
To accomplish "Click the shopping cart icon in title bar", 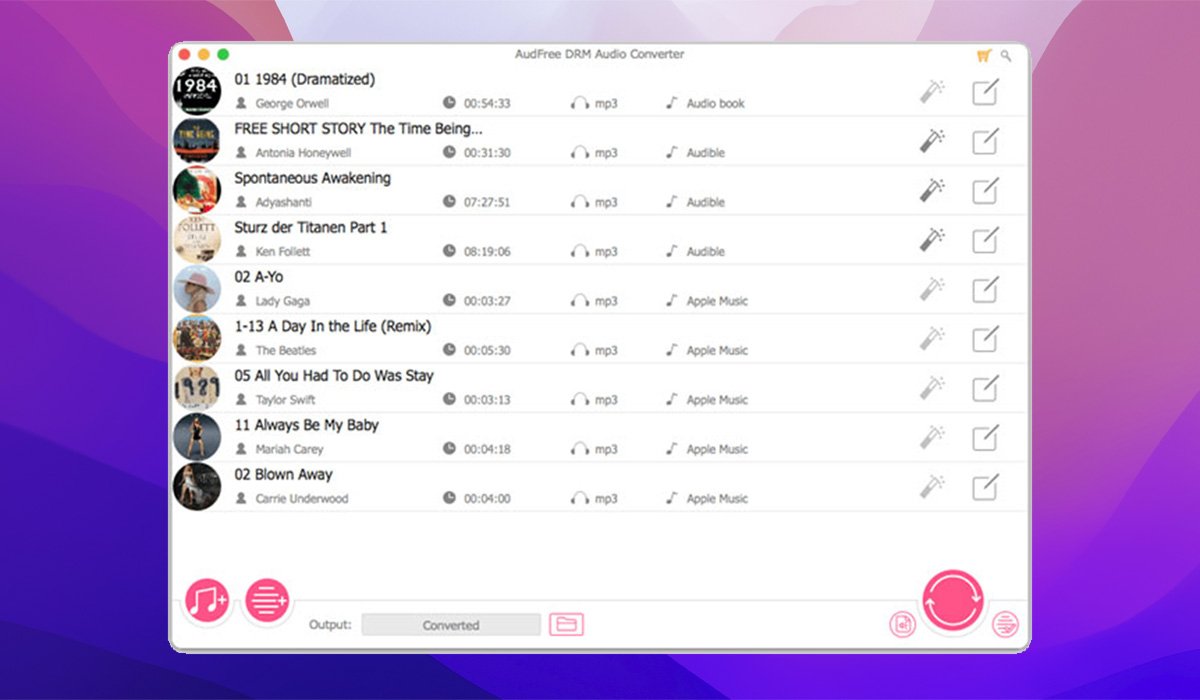I will click(983, 56).
